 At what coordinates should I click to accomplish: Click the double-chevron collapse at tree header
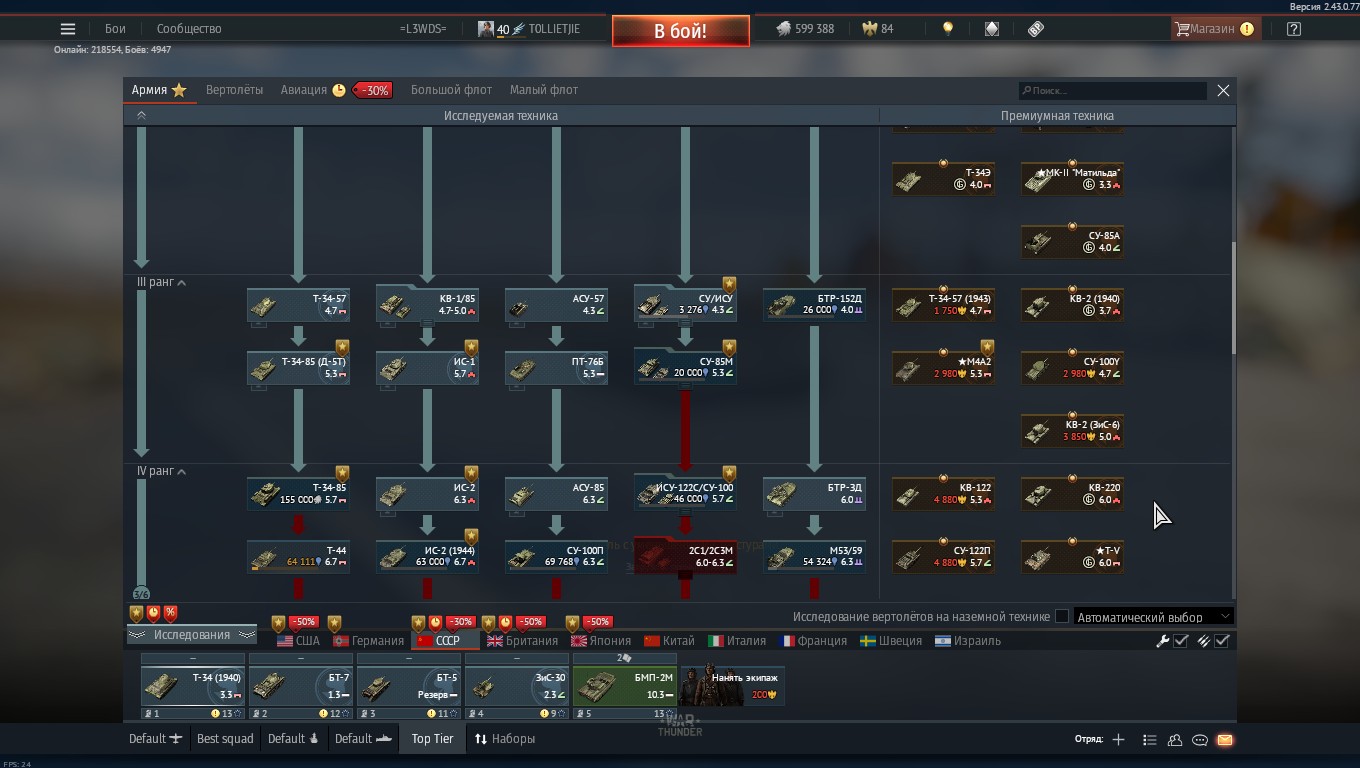click(141, 116)
